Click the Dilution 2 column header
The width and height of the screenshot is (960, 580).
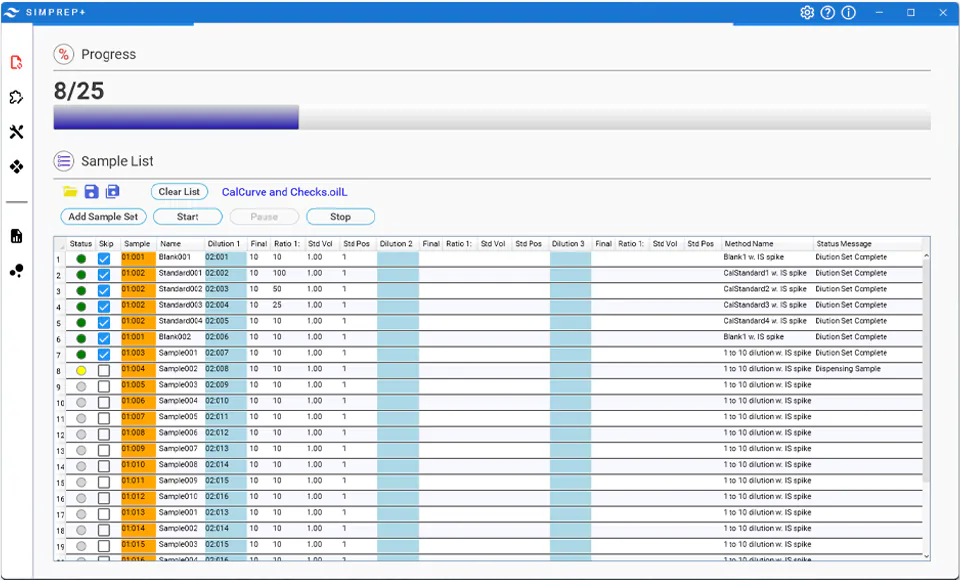[x=396, y=242]
